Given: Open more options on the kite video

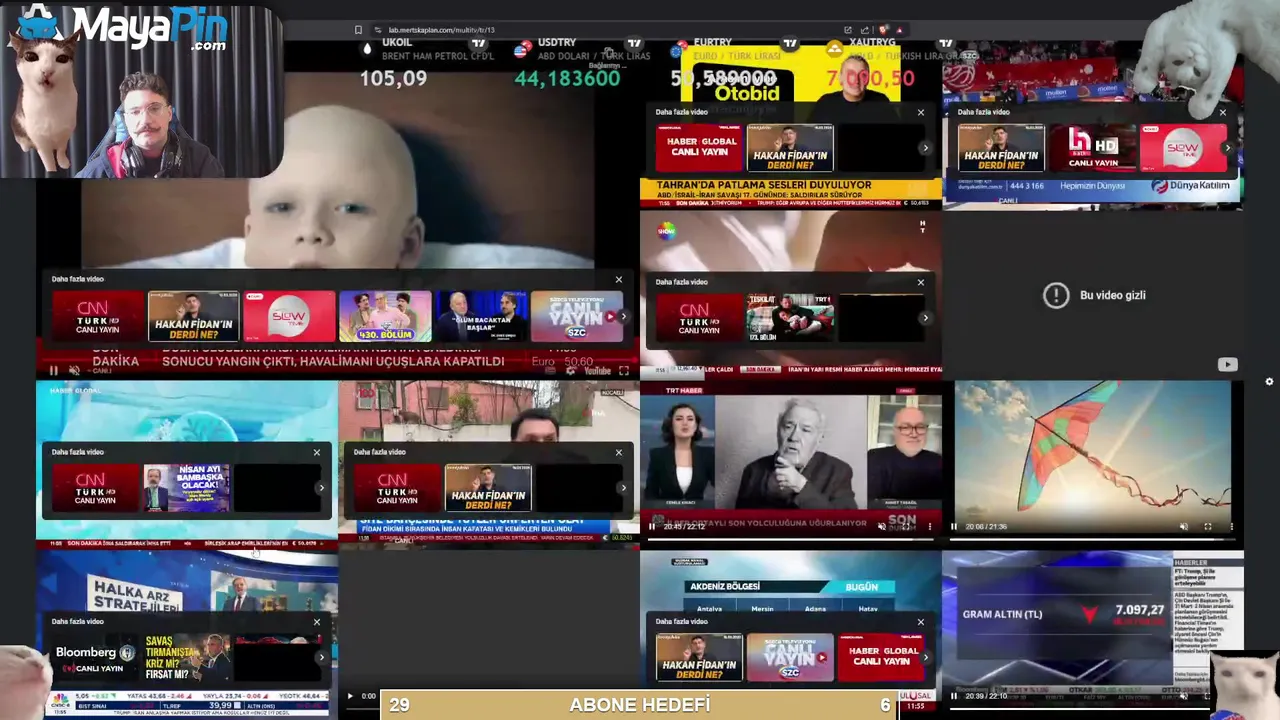Looking at the screenshot, I should coord(1232,526).
